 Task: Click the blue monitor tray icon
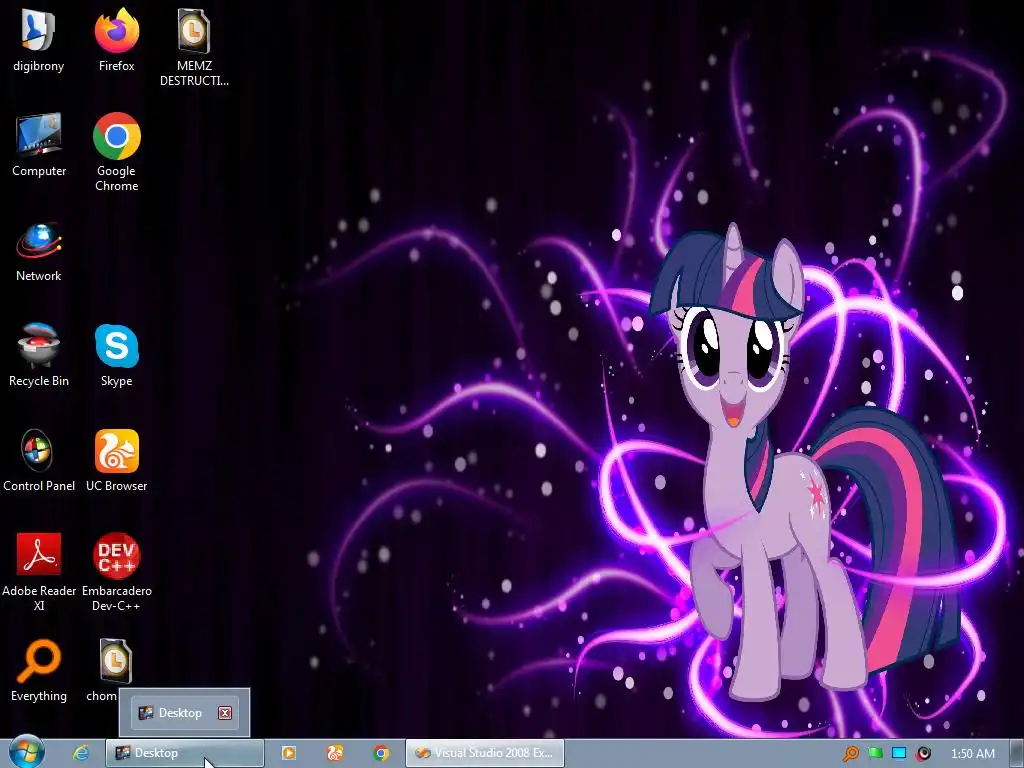tap(899, 754)
